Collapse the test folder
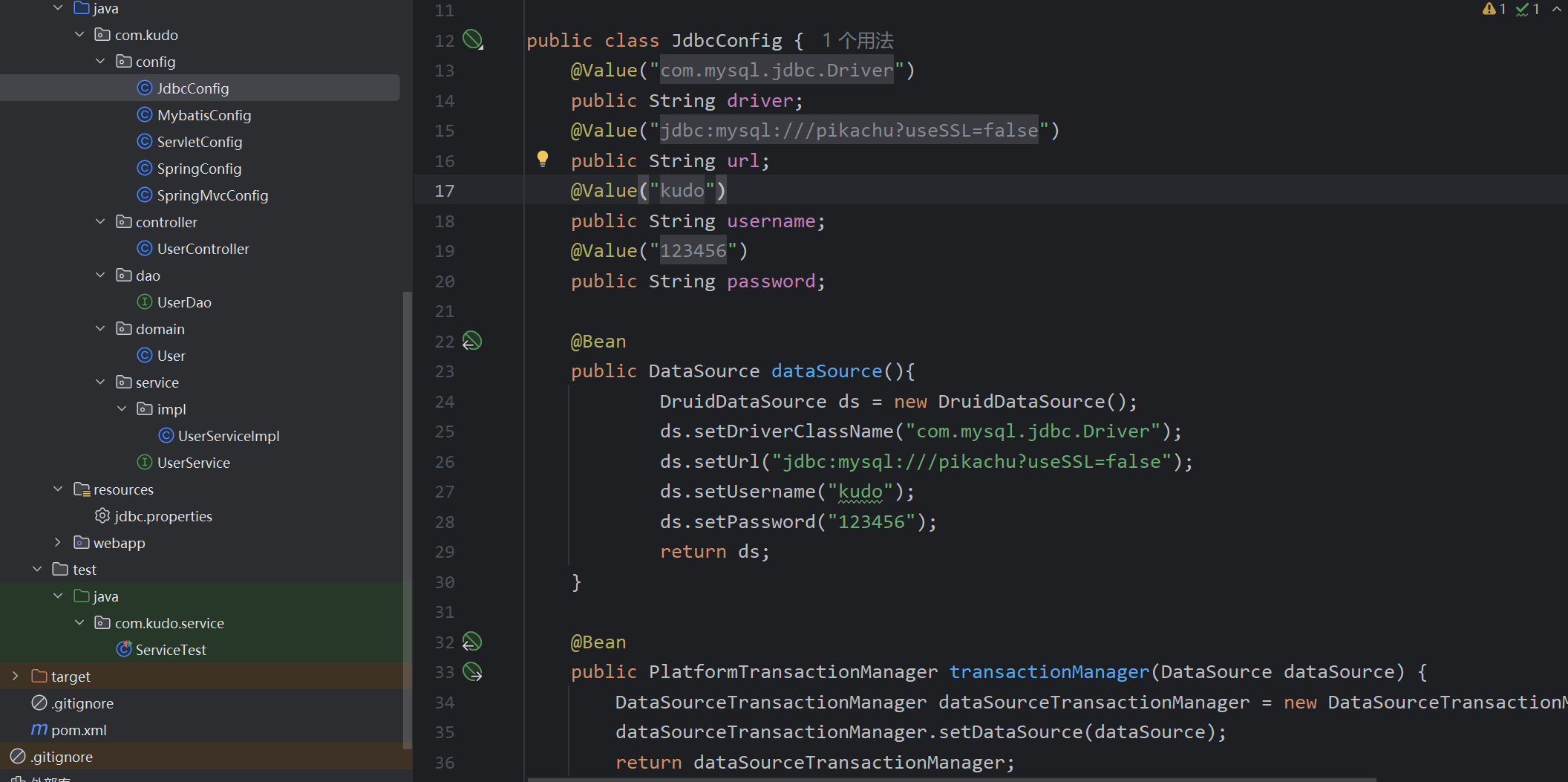Image resolution: width=1568 pixels, height=782 pixels. 37,570
